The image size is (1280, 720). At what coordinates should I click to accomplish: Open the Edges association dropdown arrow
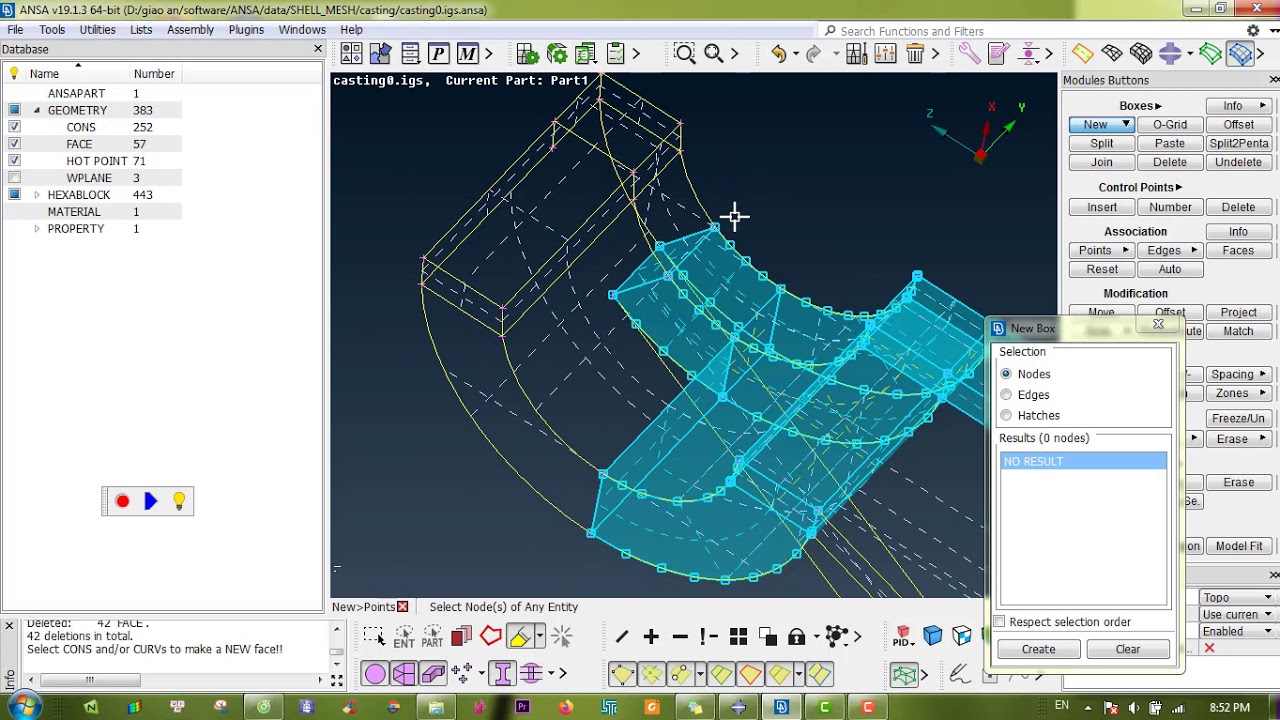tap(1194, 250)
